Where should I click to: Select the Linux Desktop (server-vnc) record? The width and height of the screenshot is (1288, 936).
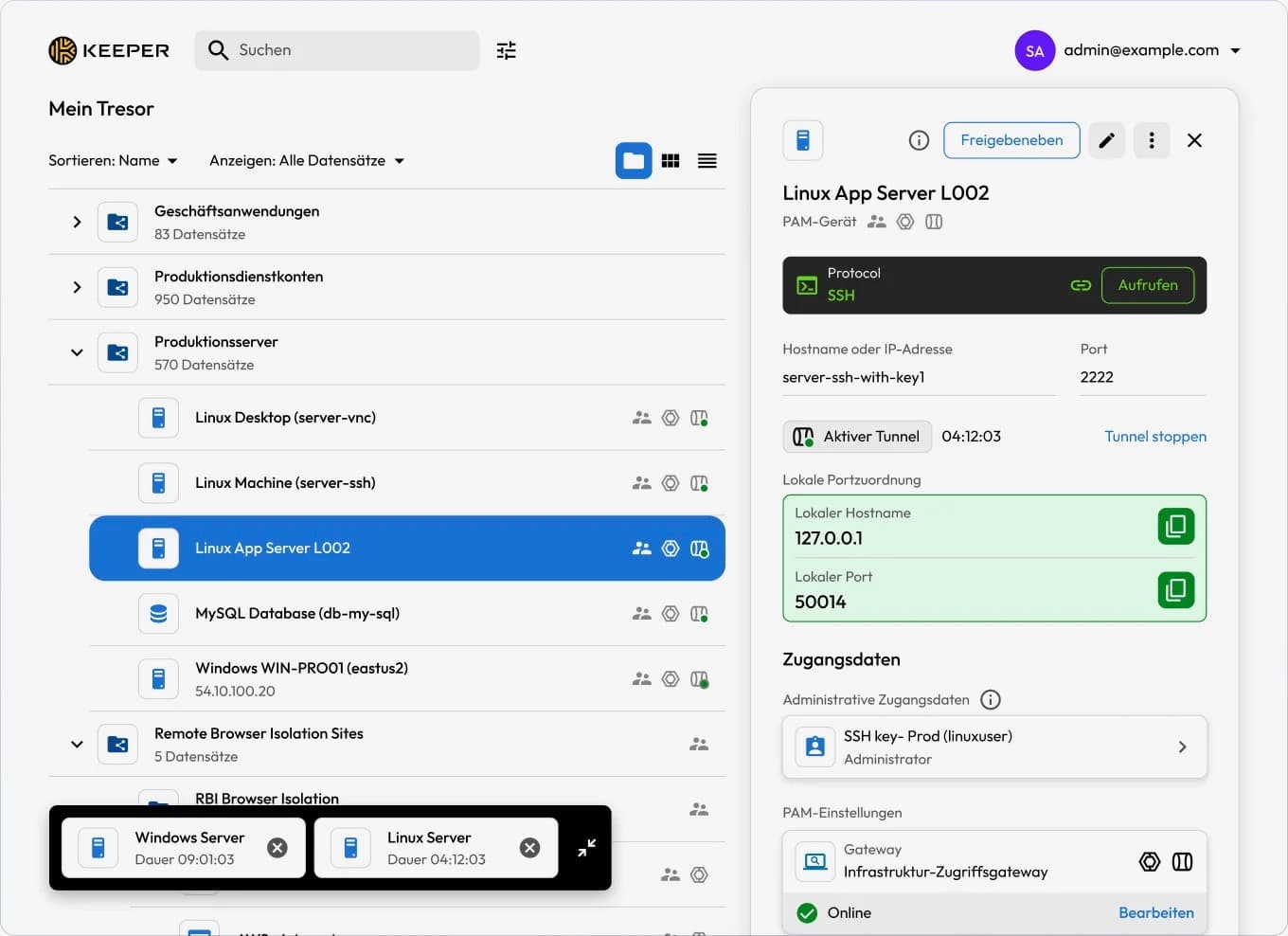407,418
